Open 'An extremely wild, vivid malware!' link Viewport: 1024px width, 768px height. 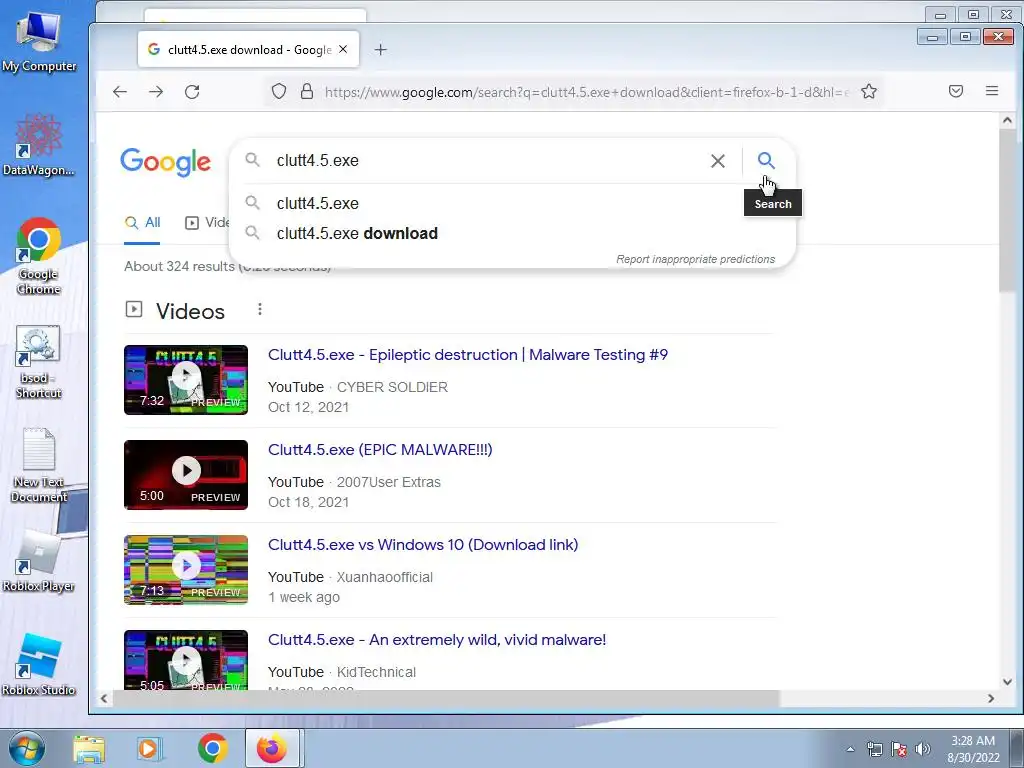[x=437, y=640]
